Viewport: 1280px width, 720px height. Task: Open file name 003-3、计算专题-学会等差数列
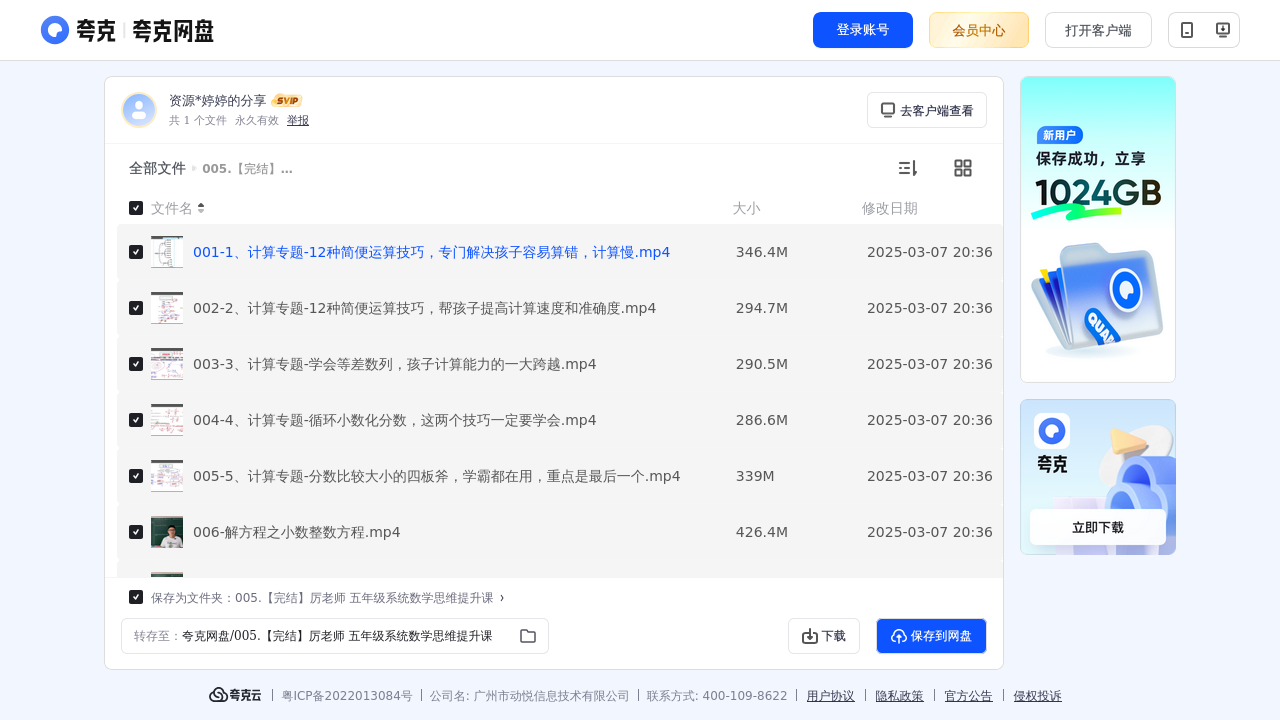click(x=395, y=364)
